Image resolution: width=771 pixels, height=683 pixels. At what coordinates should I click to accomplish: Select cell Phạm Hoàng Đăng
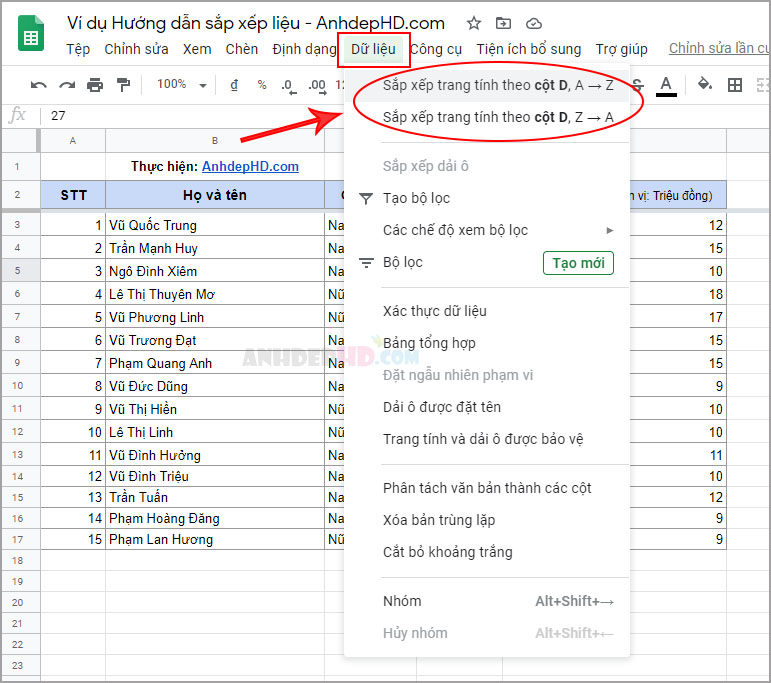pos(215,518)
